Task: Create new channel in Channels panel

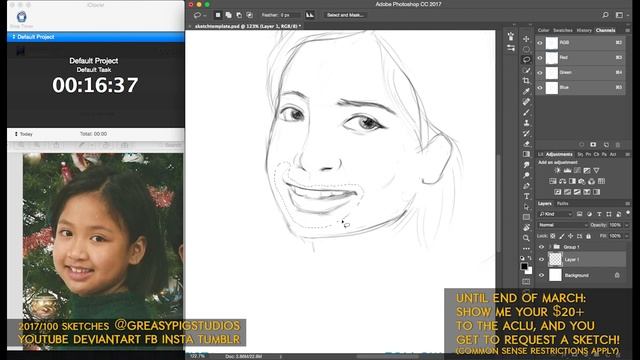Action: point(606,145)
